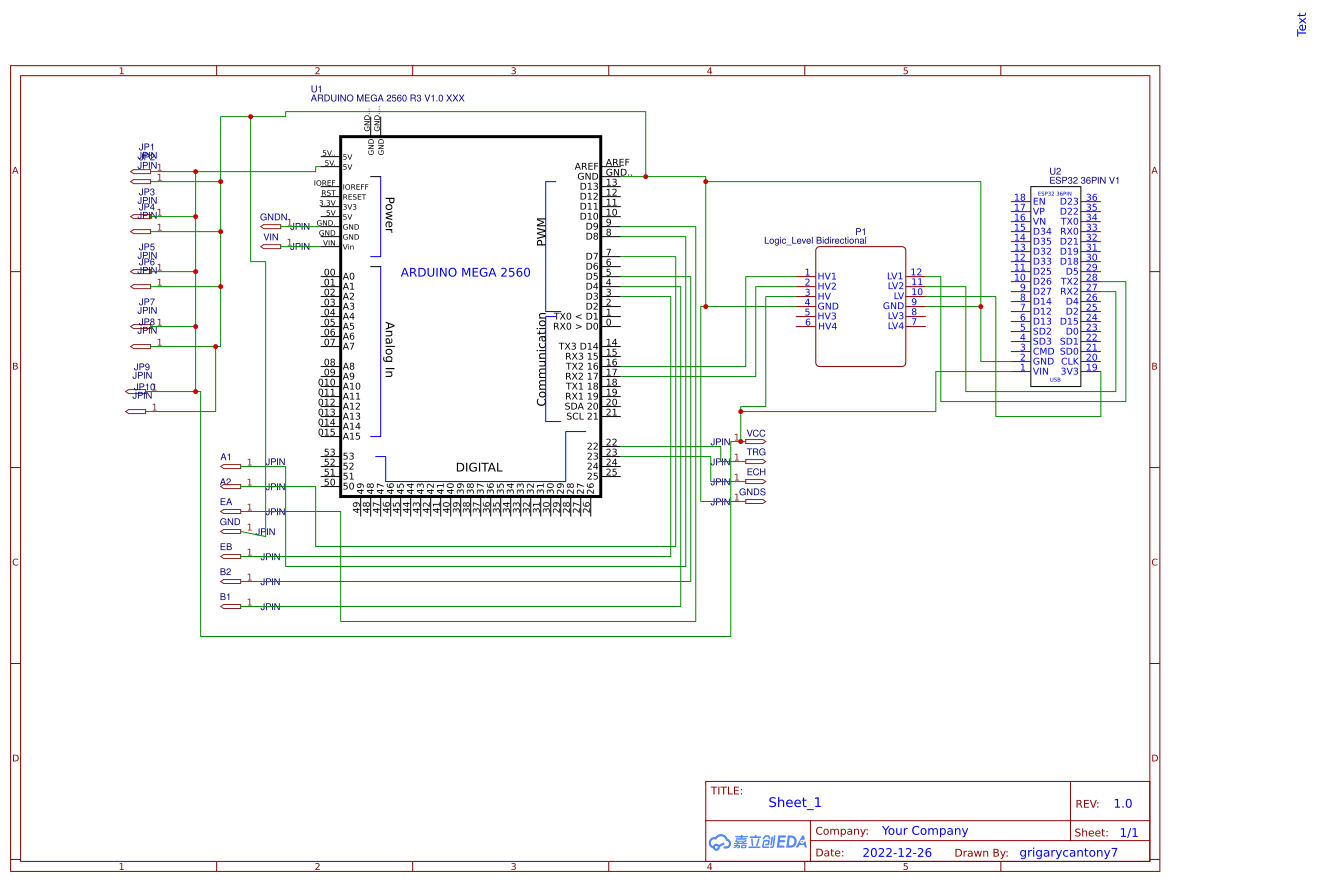This screenshot has height=882, width=1318.
Task: Click the EasyEDA logo in the title block
Action: tap(755, 841)
